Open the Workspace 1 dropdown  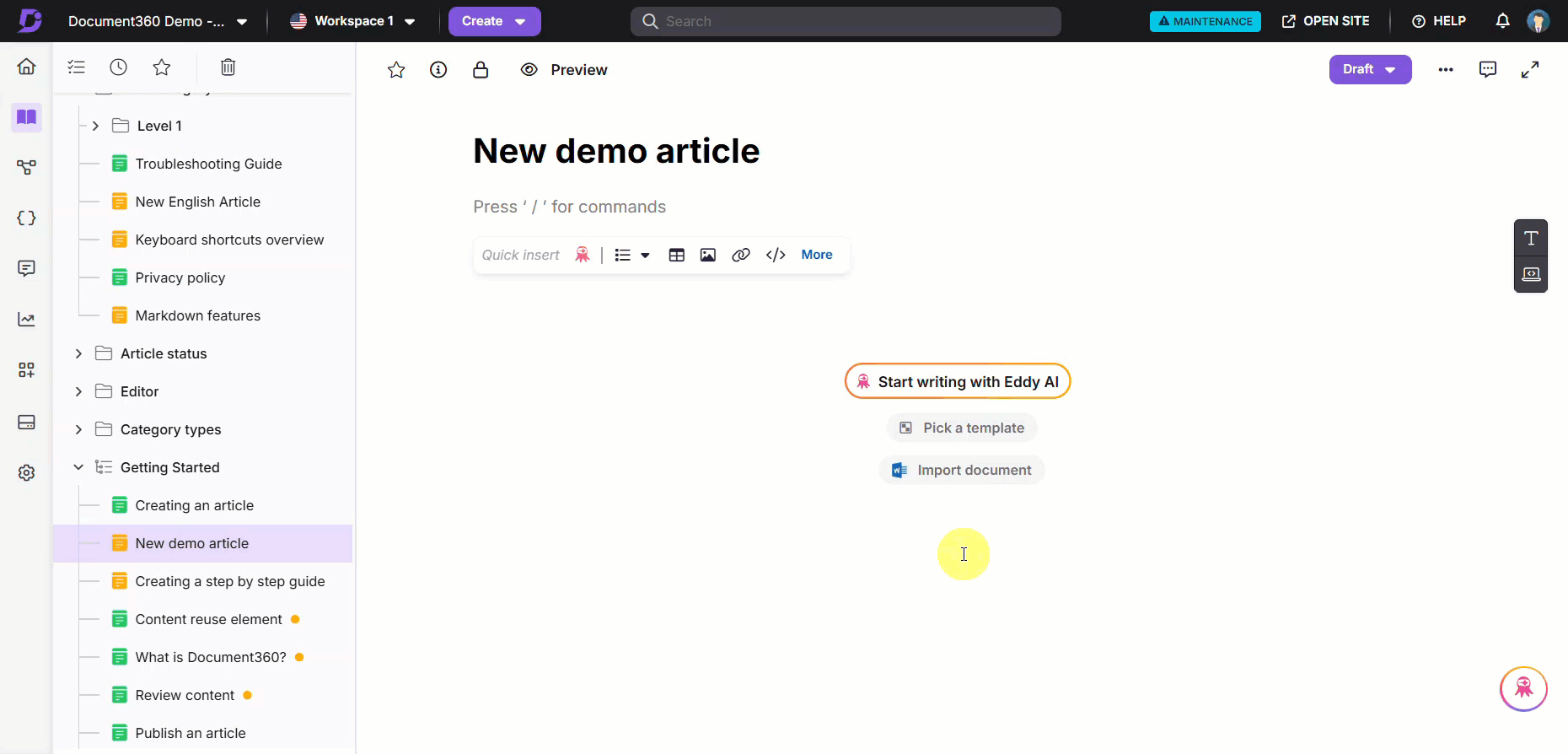point(353,21)
